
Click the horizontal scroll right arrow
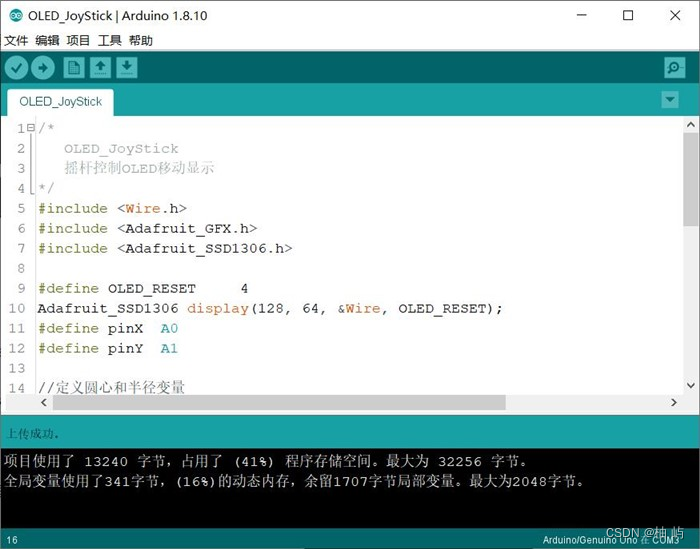pyautogui.click(x=674, y=402)
